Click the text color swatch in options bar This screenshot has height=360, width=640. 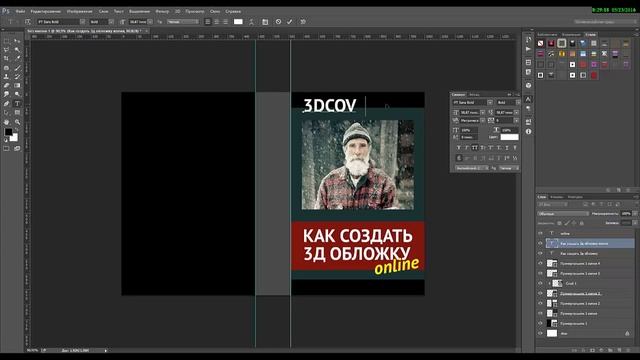[238, 22]
